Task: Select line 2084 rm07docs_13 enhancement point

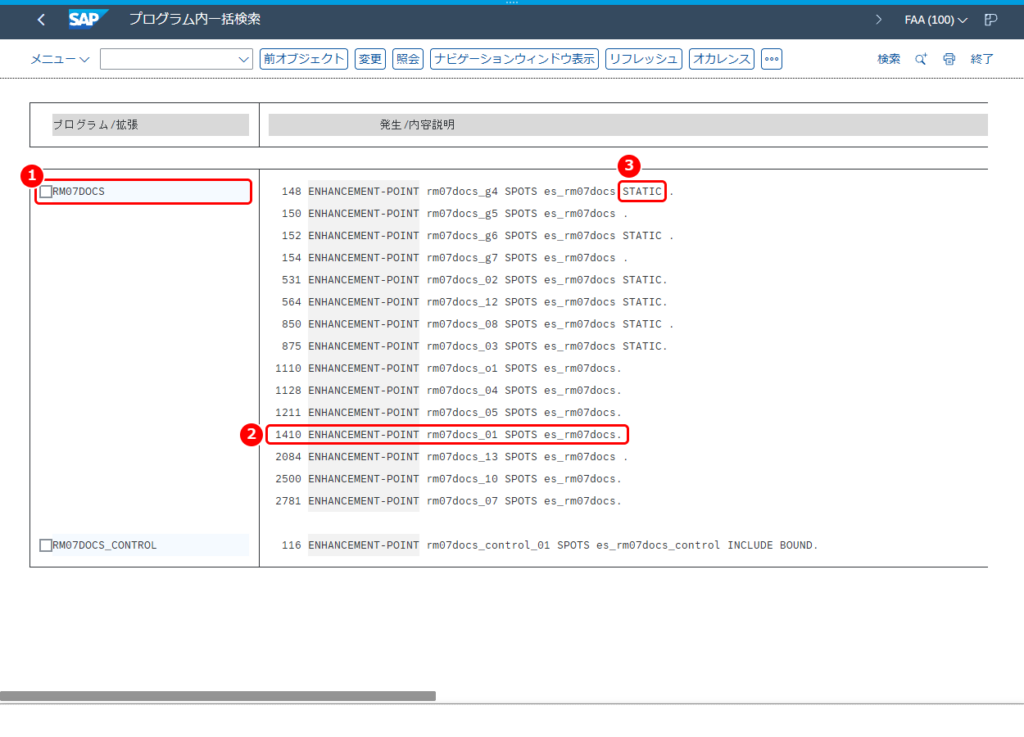Action: (x=451, y=457)
